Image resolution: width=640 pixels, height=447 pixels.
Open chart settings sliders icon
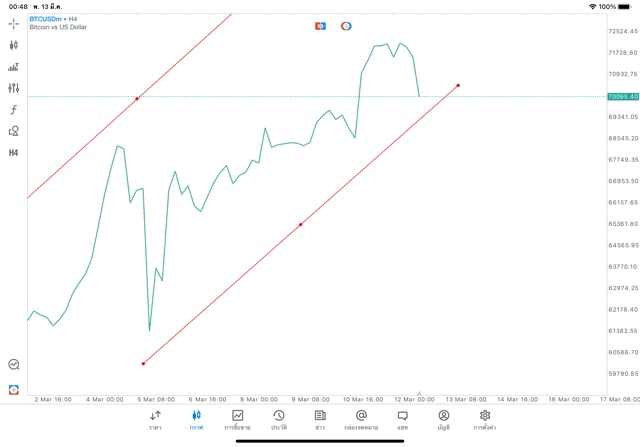click(x=14, y=88)
